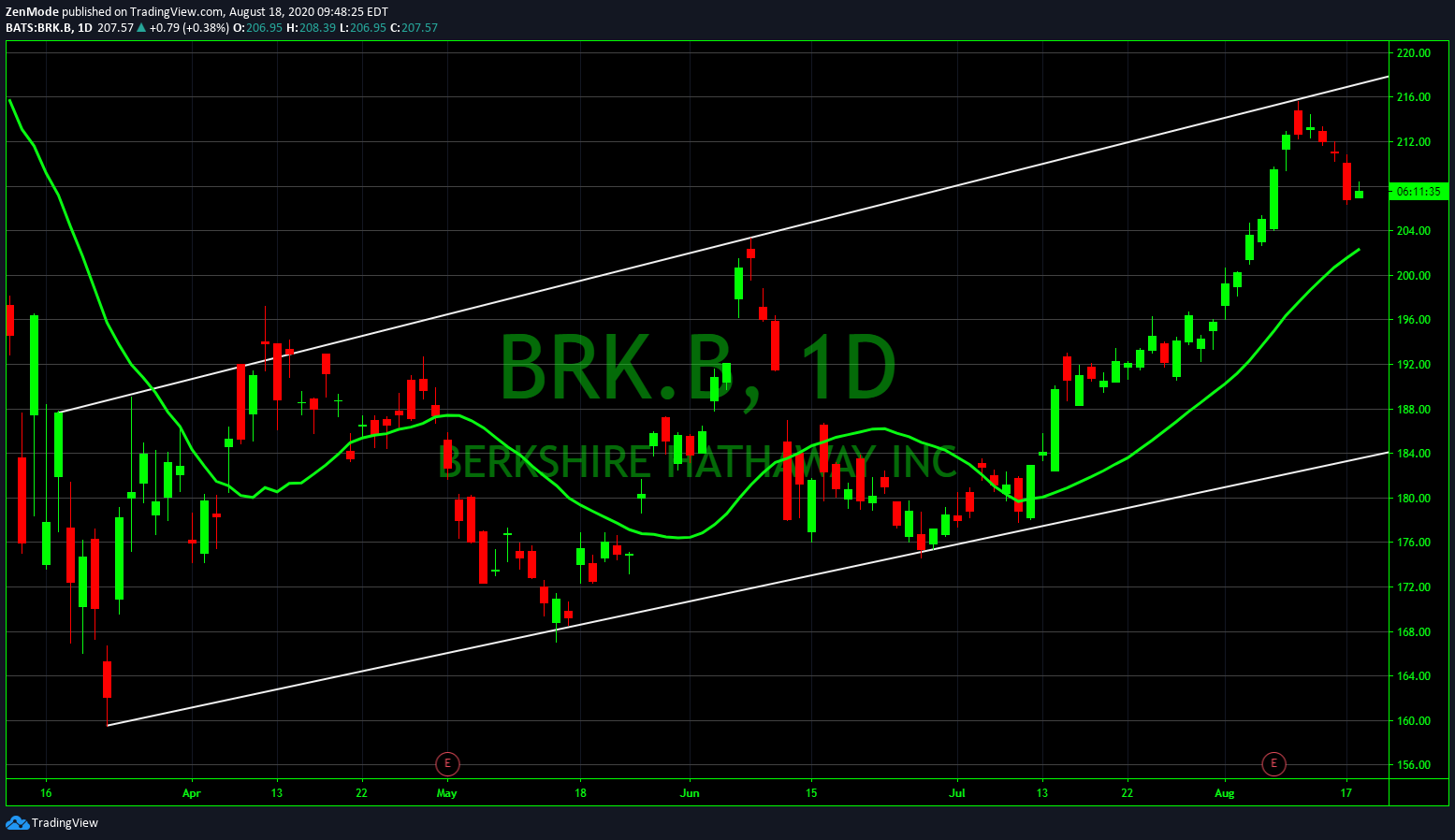Screen dimensions: 1455x840
Task: Click the high value H:208.39
Action: click(311, 28)
